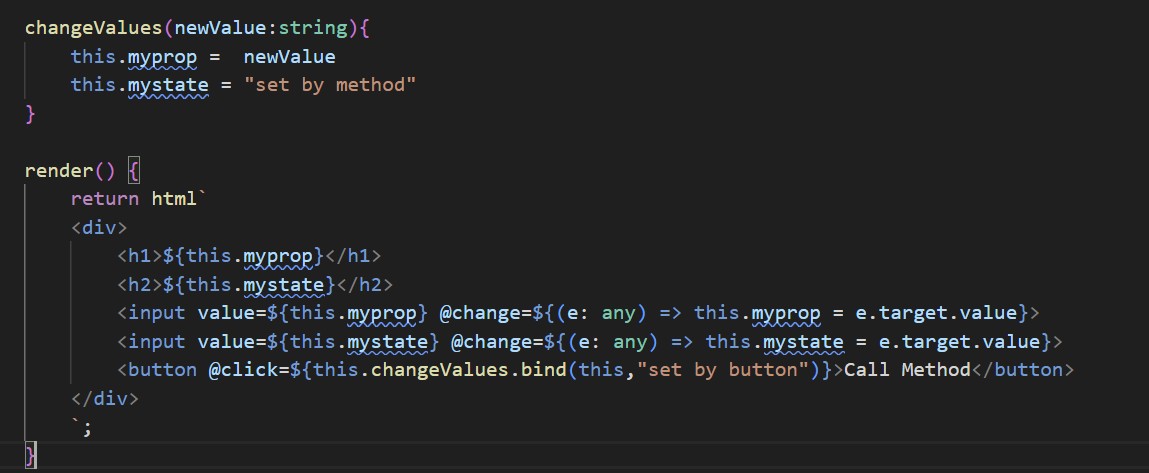Click the final closing brace of render
The image size is (1149, 473).
click(x=30, y=456)
